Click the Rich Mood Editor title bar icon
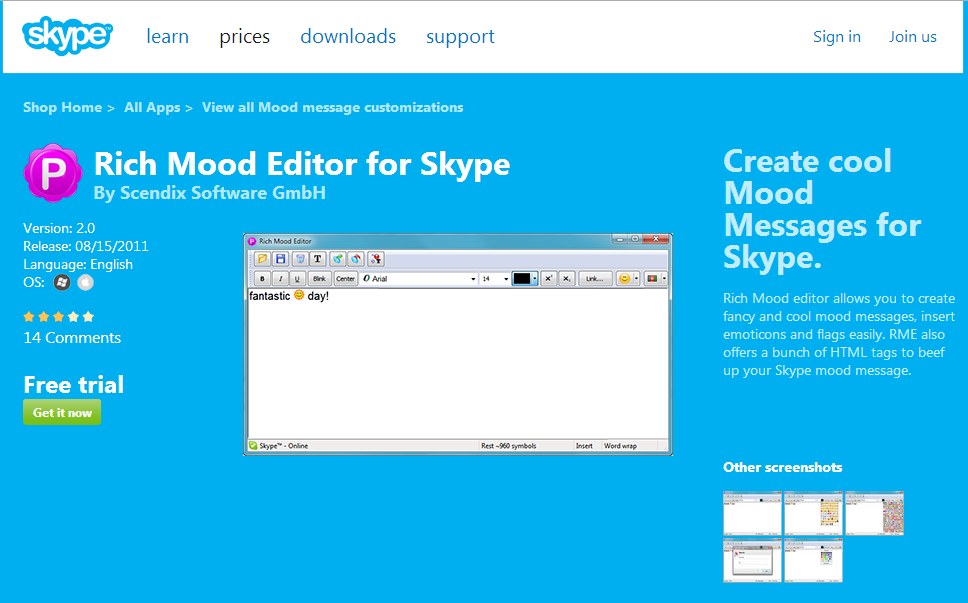The height and width of the screenshot is (603, 968). (x=252, y=241)
